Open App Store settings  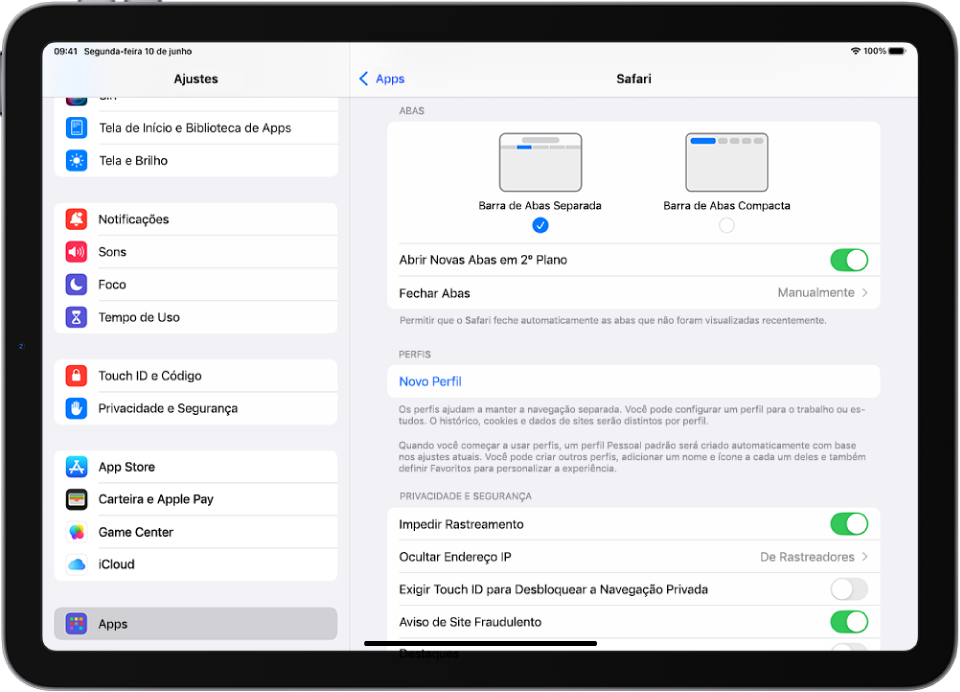(x=196, y=467)
